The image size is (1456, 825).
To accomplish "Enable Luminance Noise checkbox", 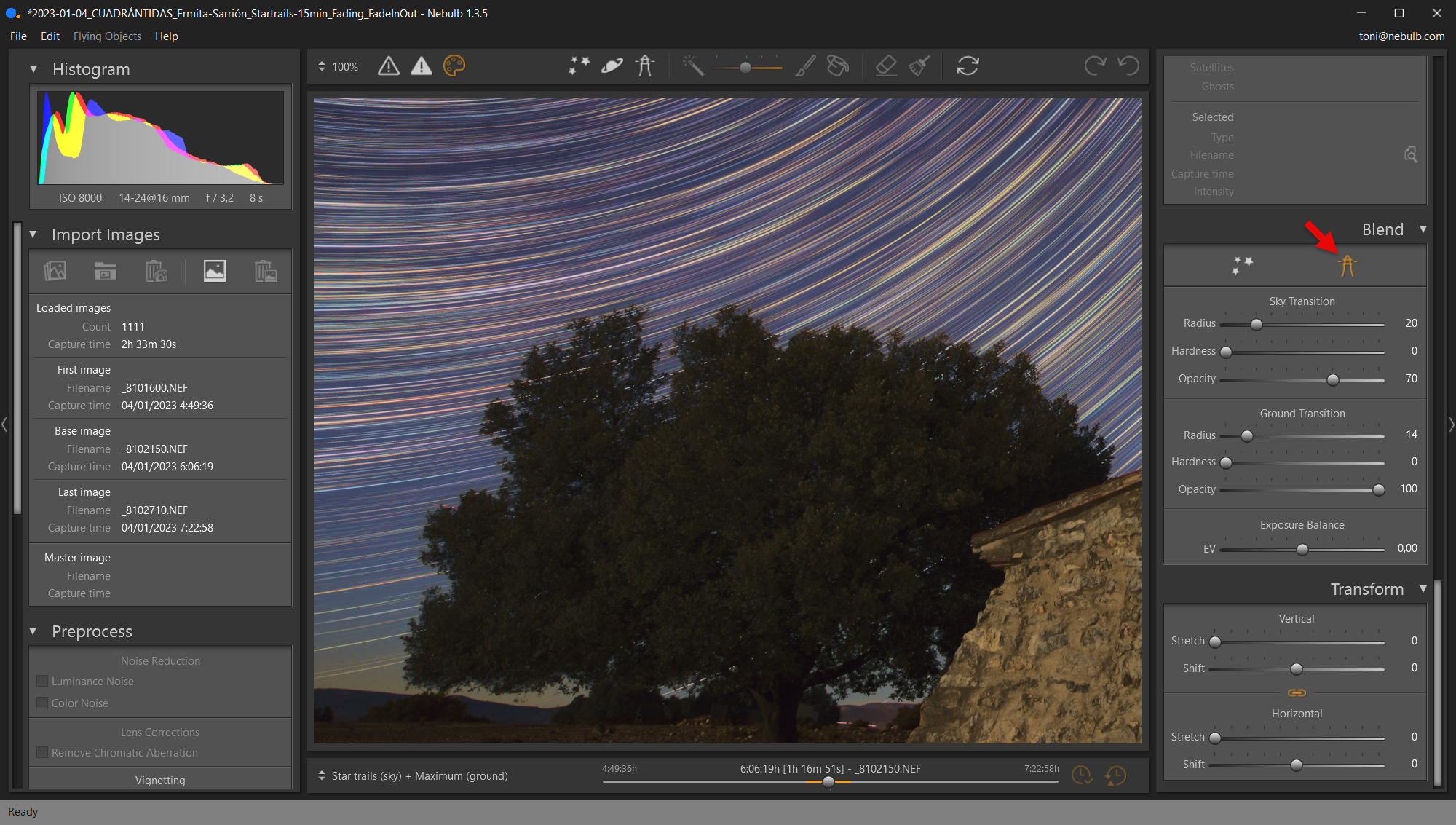I will pos(42,682).
